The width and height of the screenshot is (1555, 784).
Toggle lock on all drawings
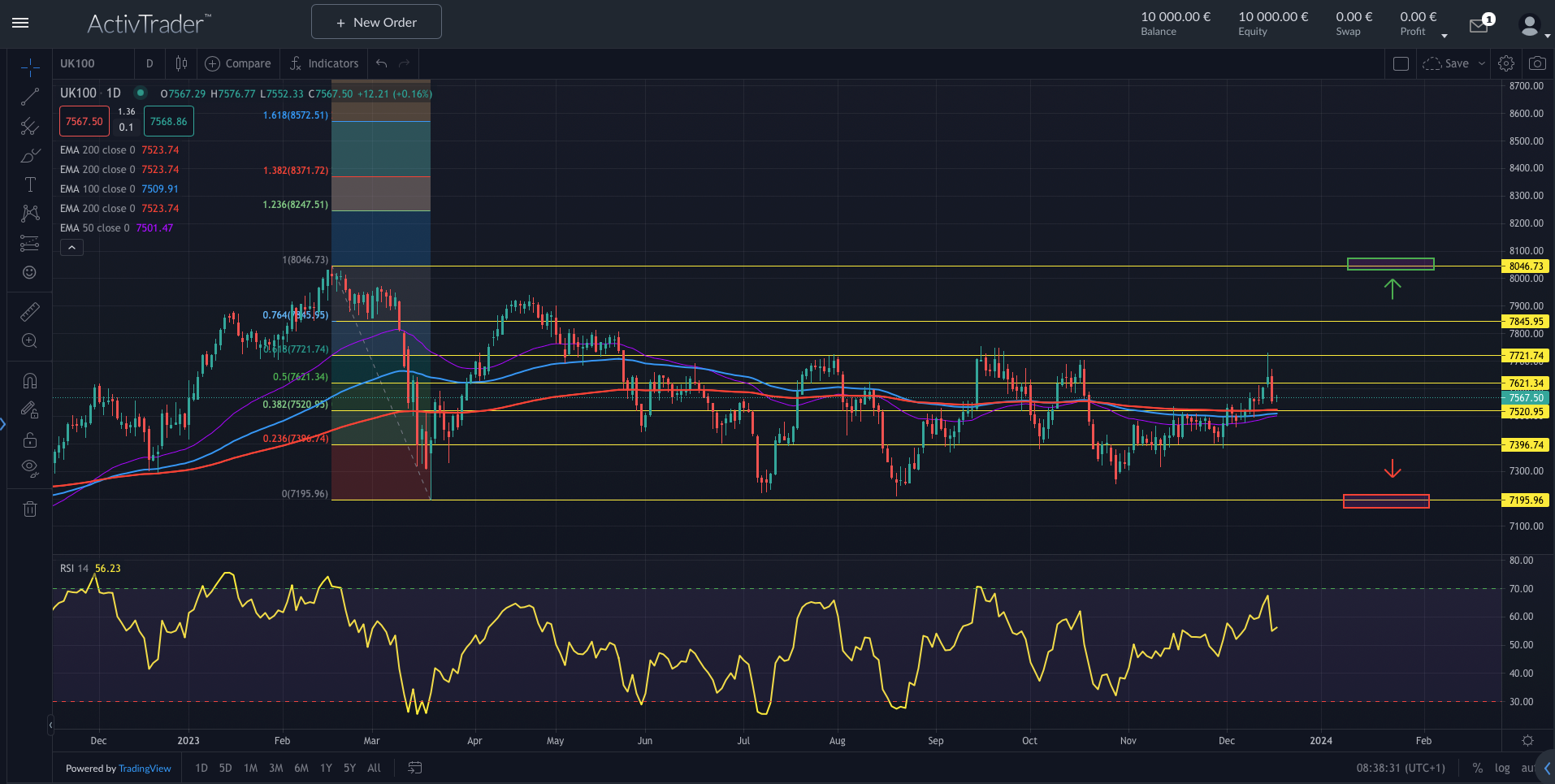point(30,440)
